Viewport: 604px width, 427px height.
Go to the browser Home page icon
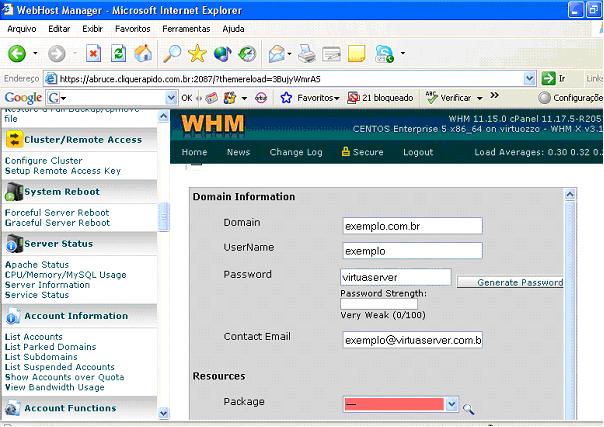(x=143, y=54)
